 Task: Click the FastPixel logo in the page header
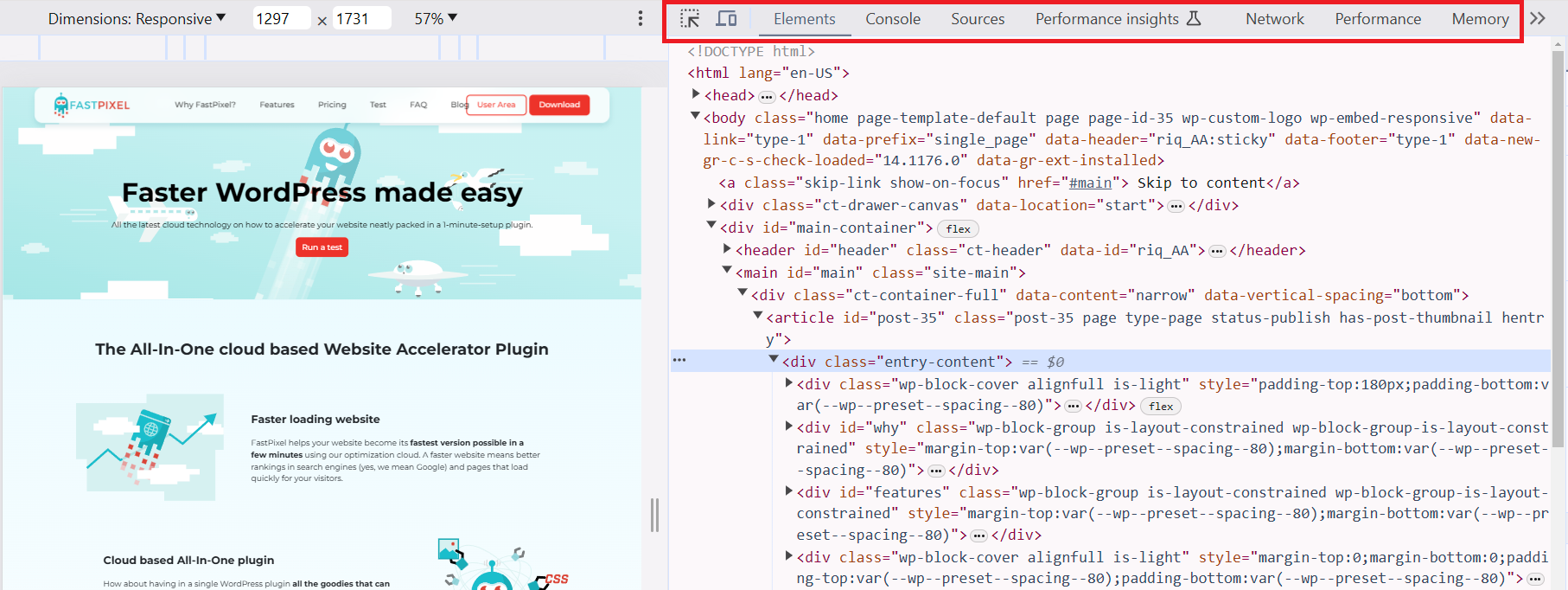click(x=92, y=105)
